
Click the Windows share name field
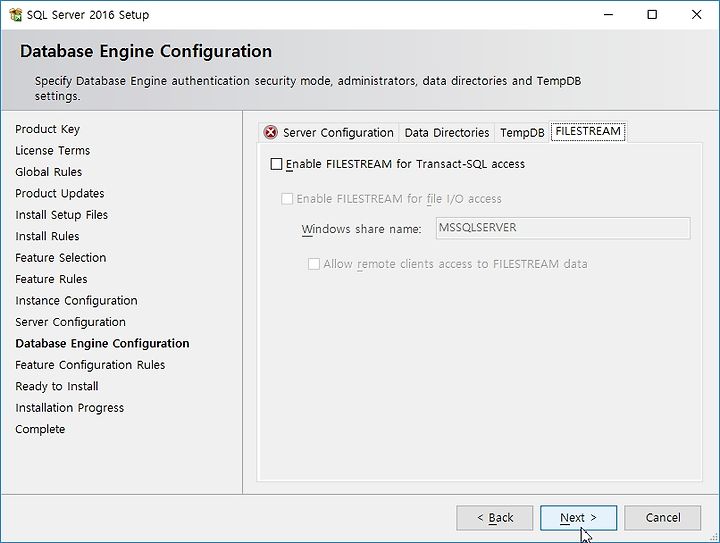(563, 228)
